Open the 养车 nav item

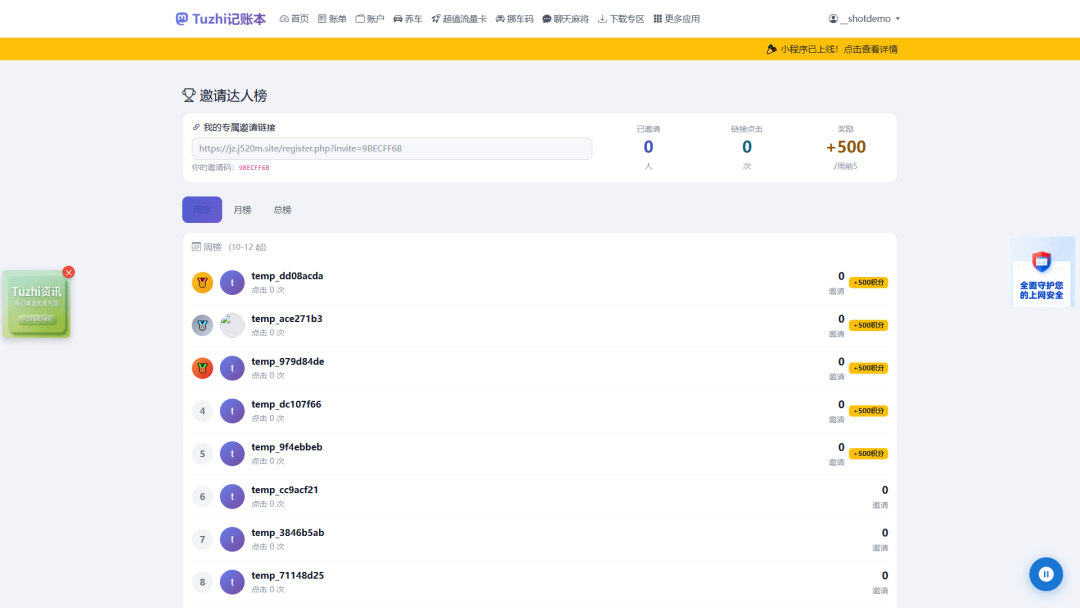tap(408, 19)
